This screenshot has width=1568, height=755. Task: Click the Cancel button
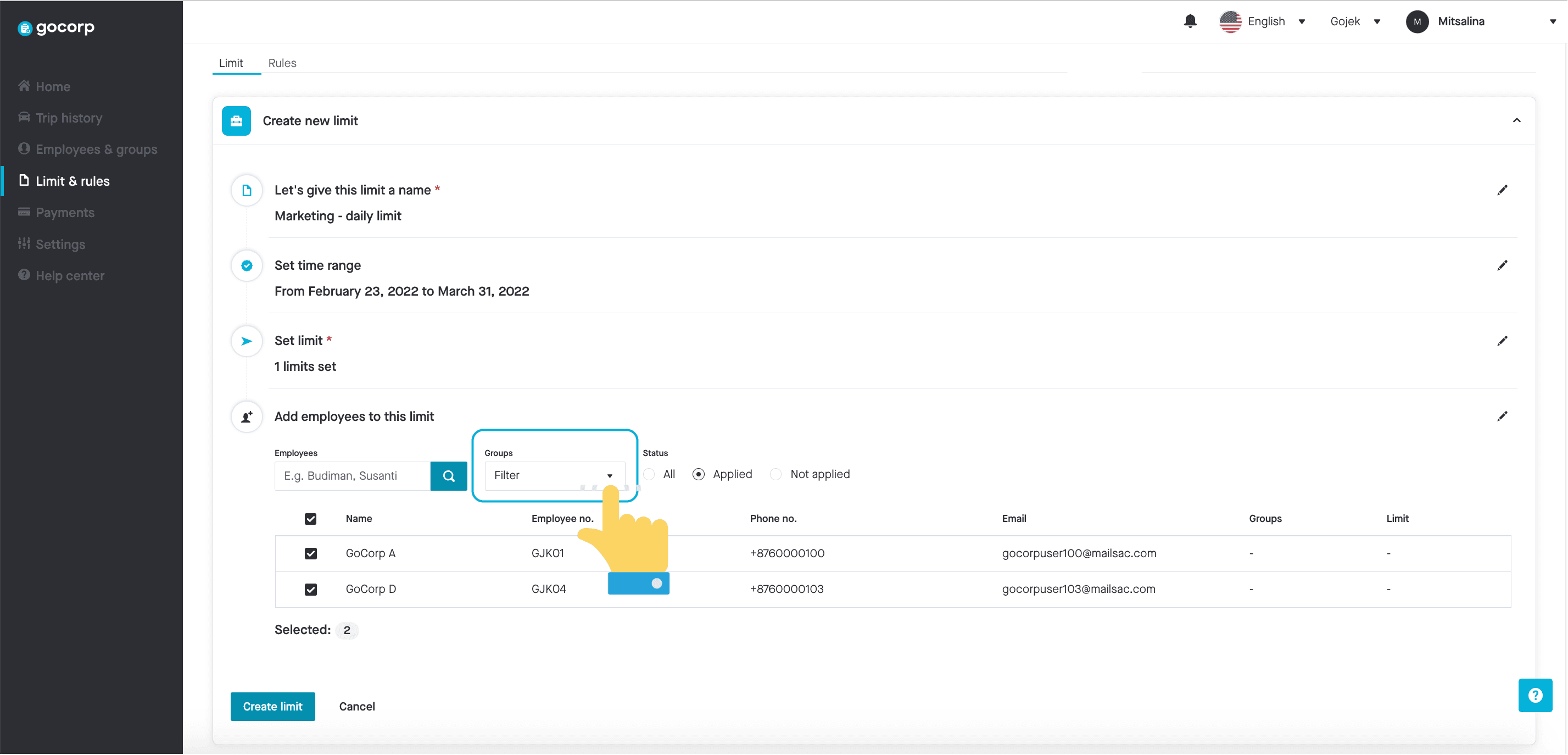[357, 706]
